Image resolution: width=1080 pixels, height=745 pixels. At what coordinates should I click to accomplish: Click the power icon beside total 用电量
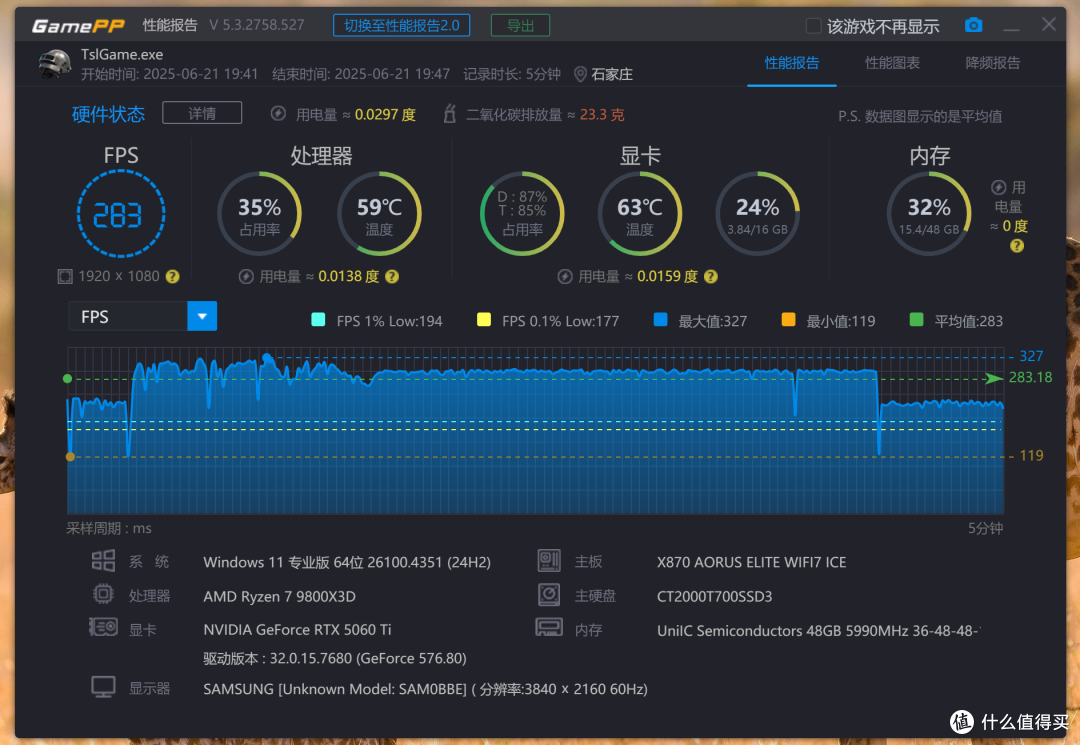coord(278,114)
